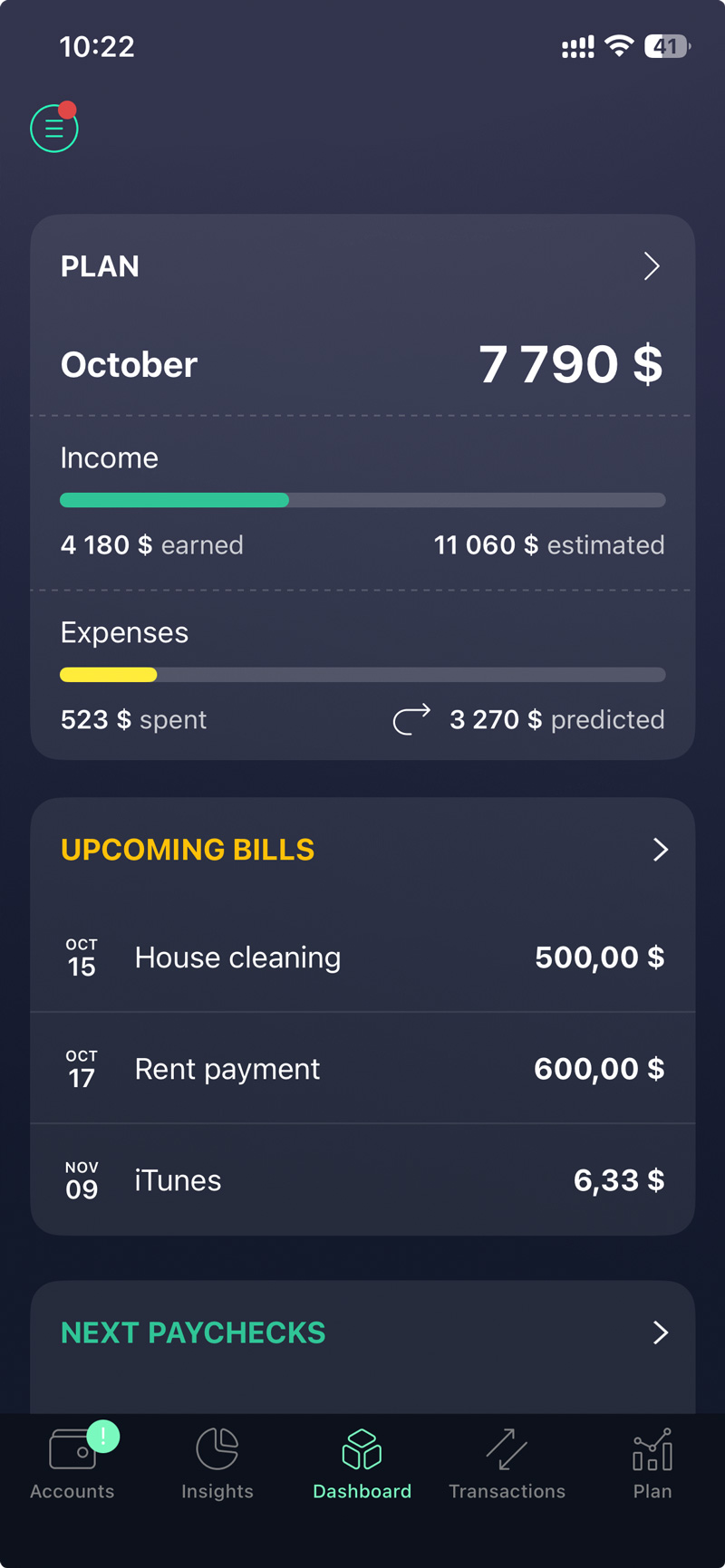Tap the Dashboard cube icon

(362, 1448)
